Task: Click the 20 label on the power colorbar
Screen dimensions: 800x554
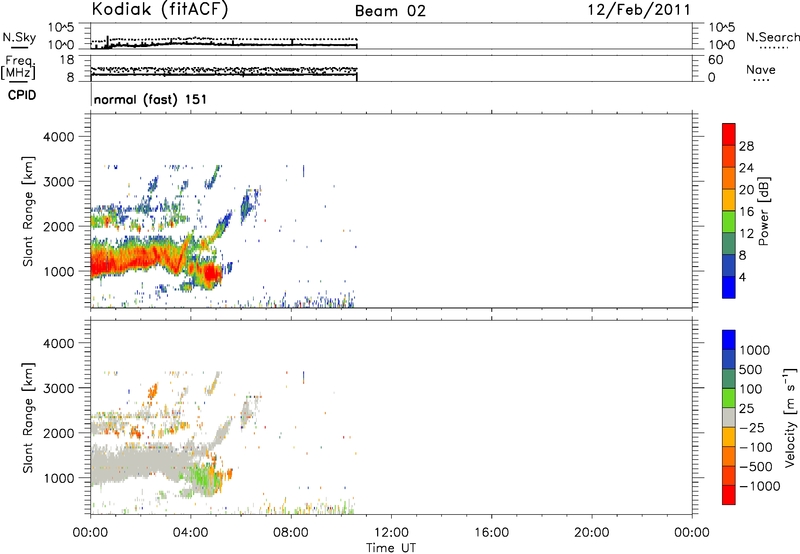Action: (746, 190)
